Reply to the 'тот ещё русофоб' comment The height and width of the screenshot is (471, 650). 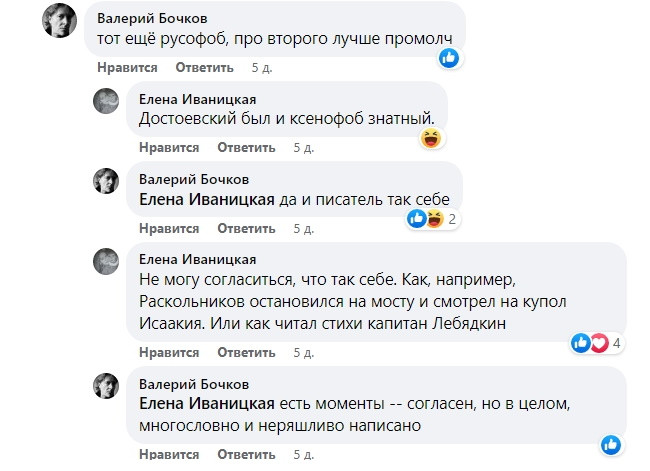(204, 68)
